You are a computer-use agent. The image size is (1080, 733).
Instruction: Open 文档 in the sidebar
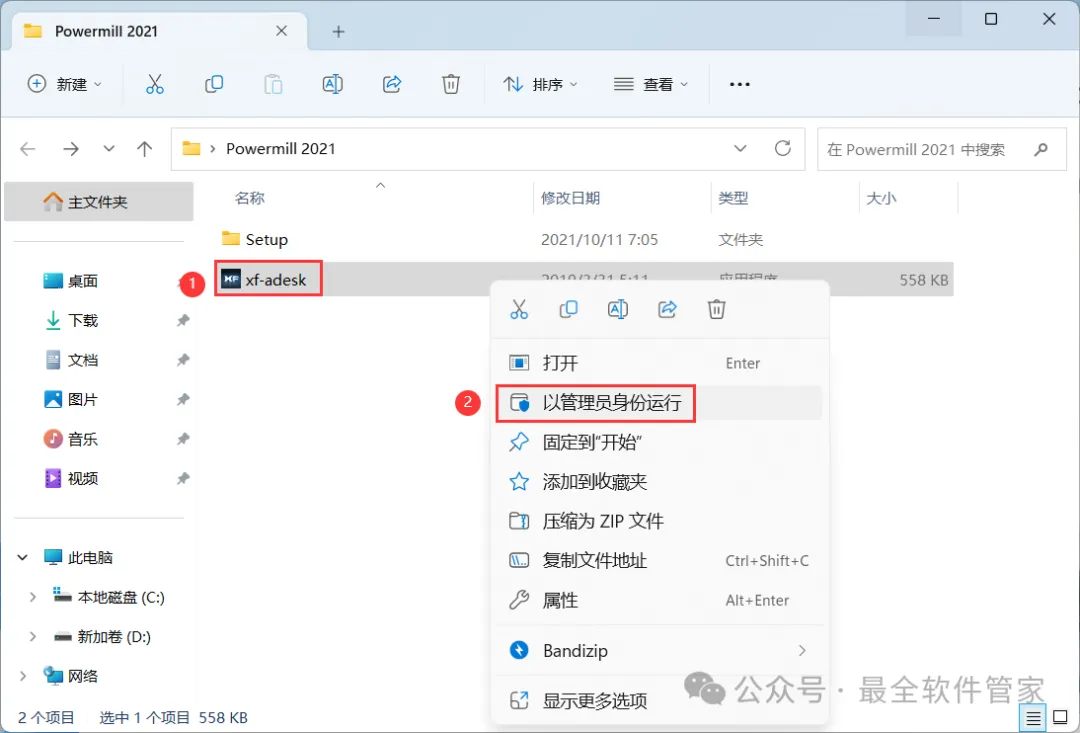click(83, 360)
